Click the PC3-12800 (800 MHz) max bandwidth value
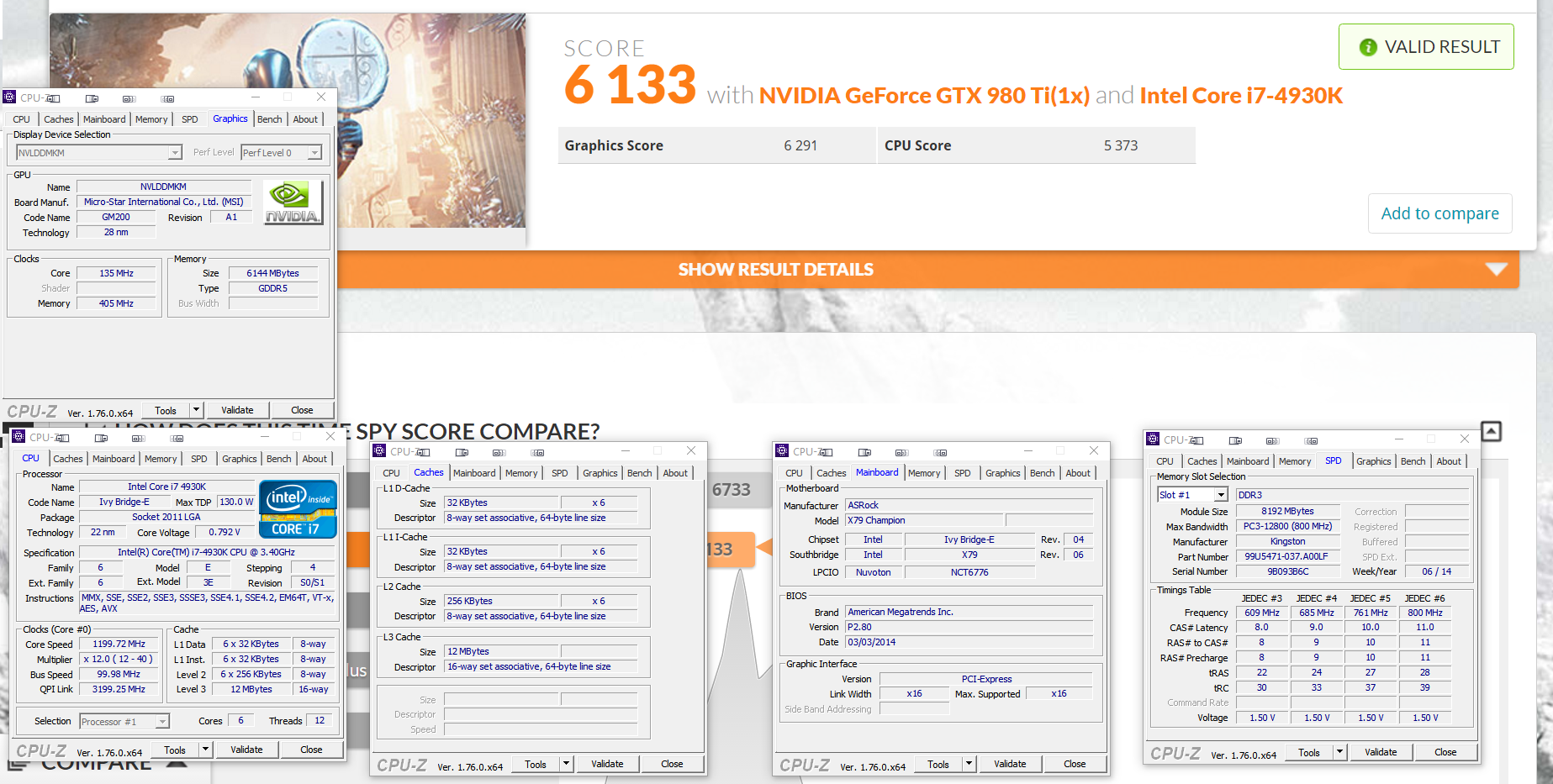The height and width of the screenshot is (784, 1553). (x=1287, y=526)
